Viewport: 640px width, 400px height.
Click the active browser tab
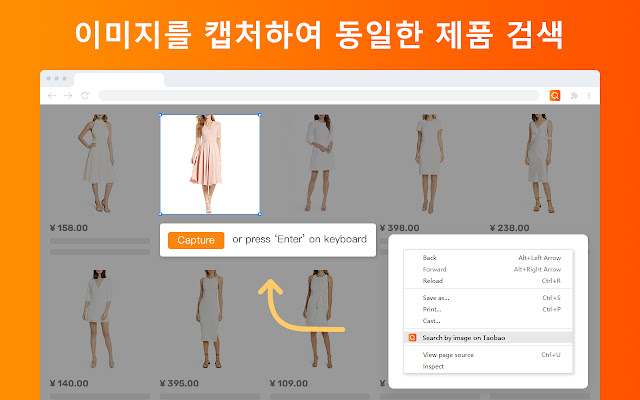119,79
